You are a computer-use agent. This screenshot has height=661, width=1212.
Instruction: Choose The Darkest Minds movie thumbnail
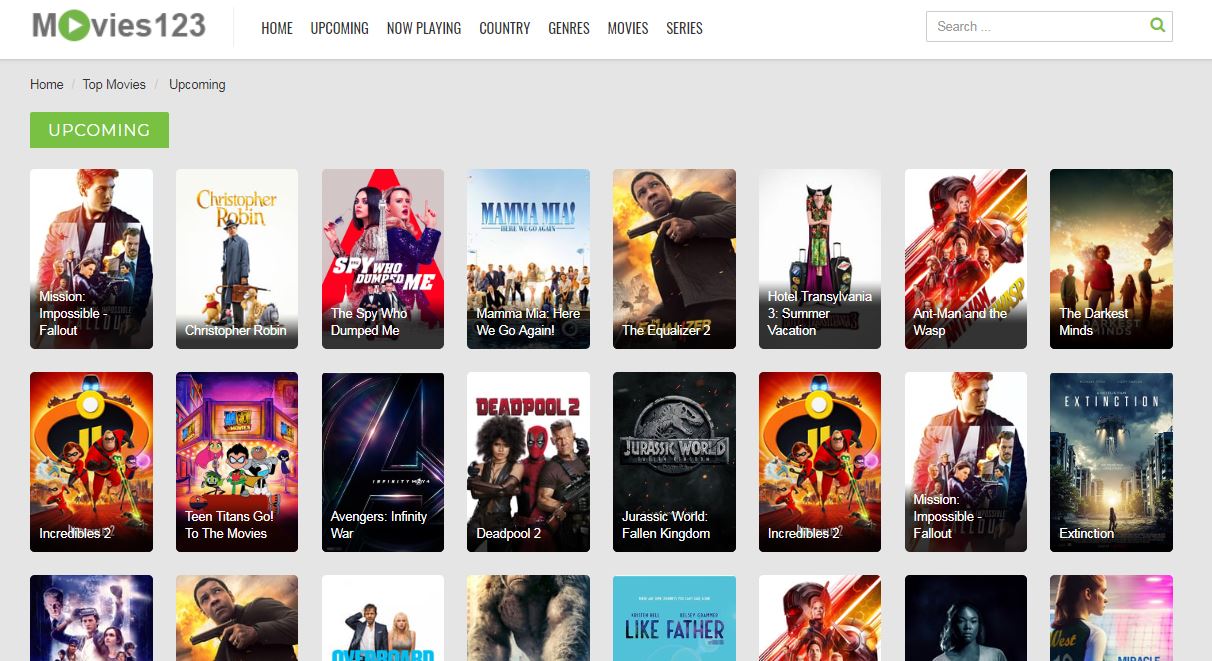pos(1111,258)
